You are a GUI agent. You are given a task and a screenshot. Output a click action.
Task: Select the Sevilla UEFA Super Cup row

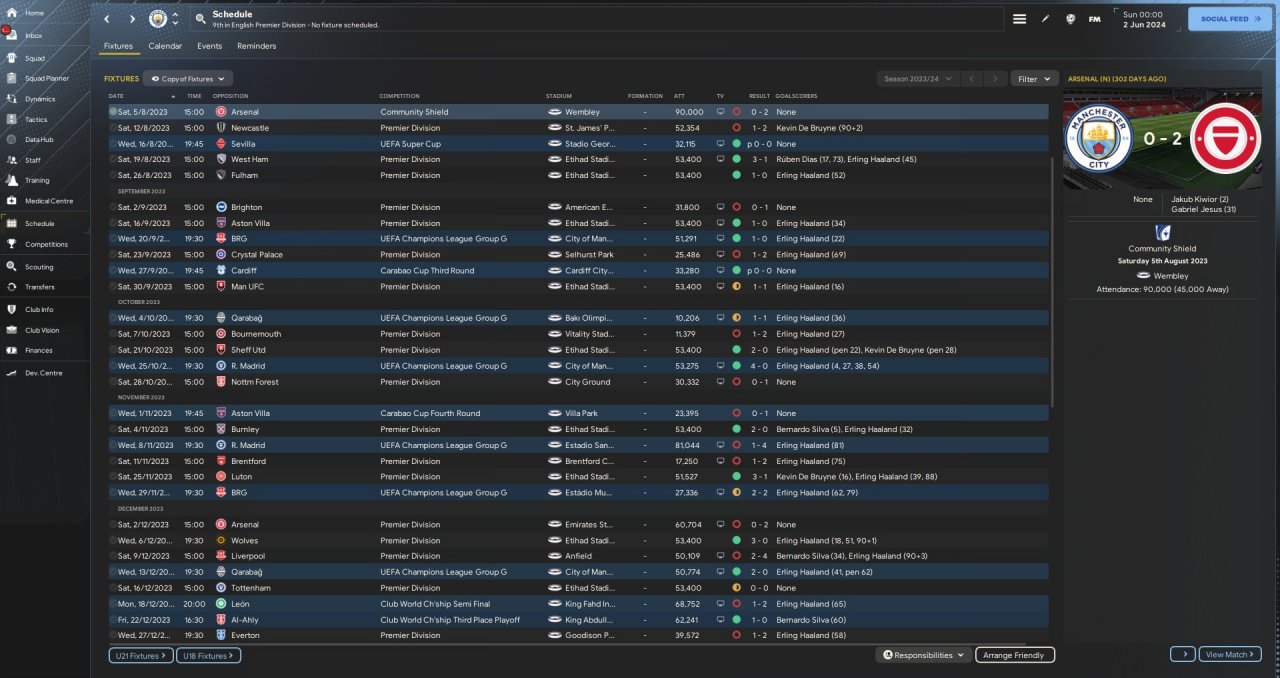tap(578, 144)
